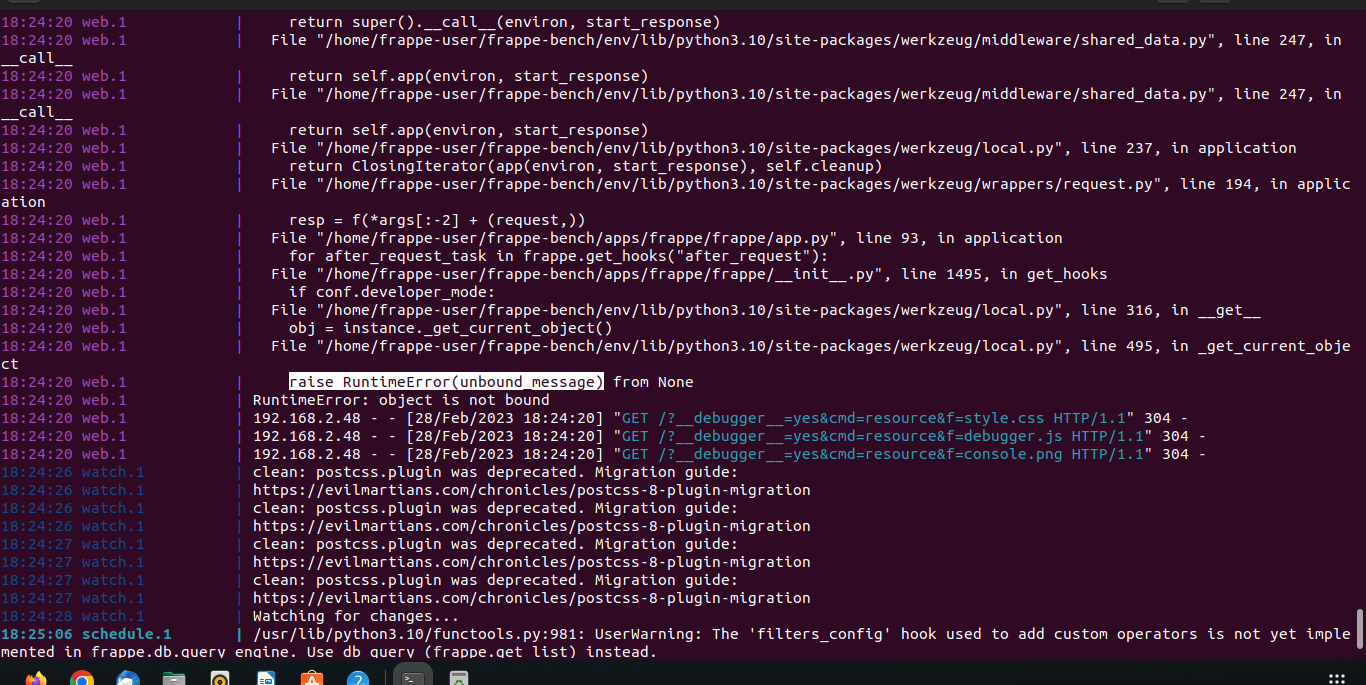Click the shared_data.py traceback file path

pos(800,40)
